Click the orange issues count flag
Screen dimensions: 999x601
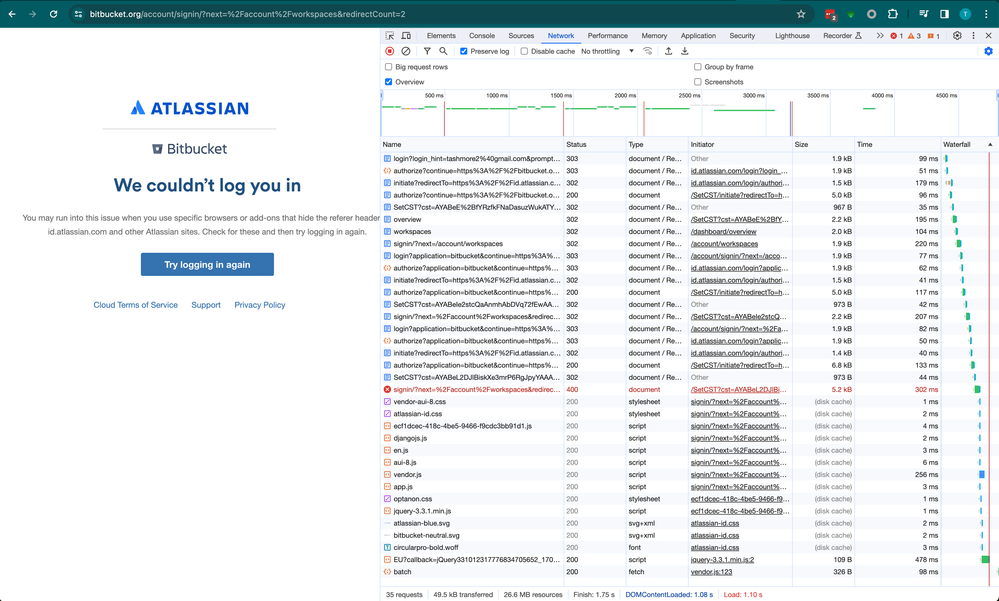point(933,36)
